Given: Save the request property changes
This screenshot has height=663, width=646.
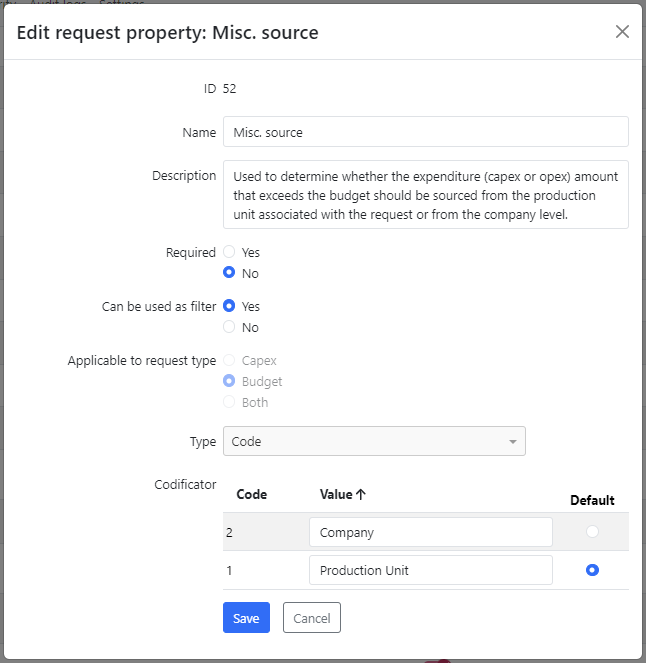Looking at the screenshot, I should click(x=246, y=618).
